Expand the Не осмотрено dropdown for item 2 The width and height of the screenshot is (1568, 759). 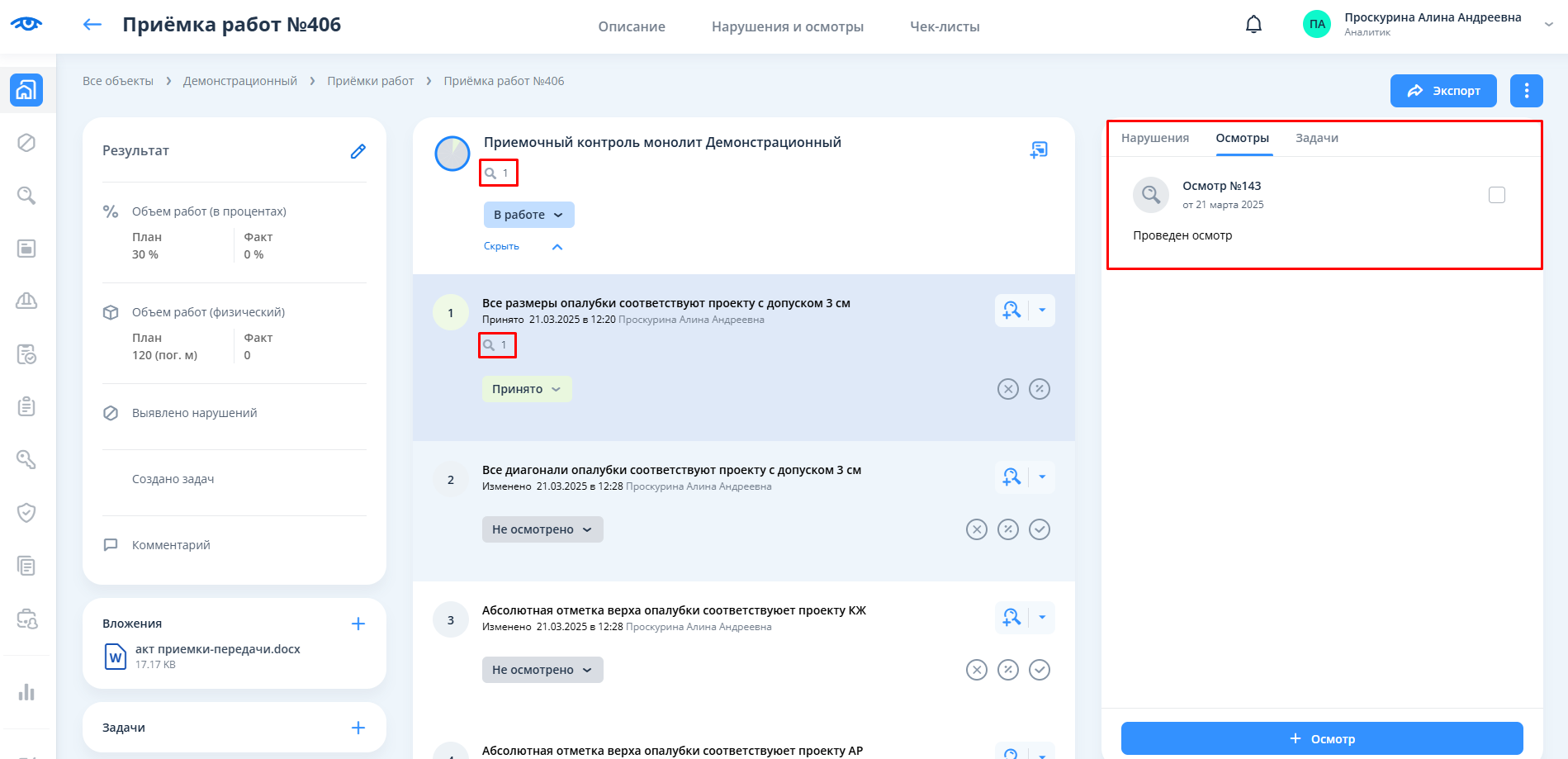(x=542, y=529)
